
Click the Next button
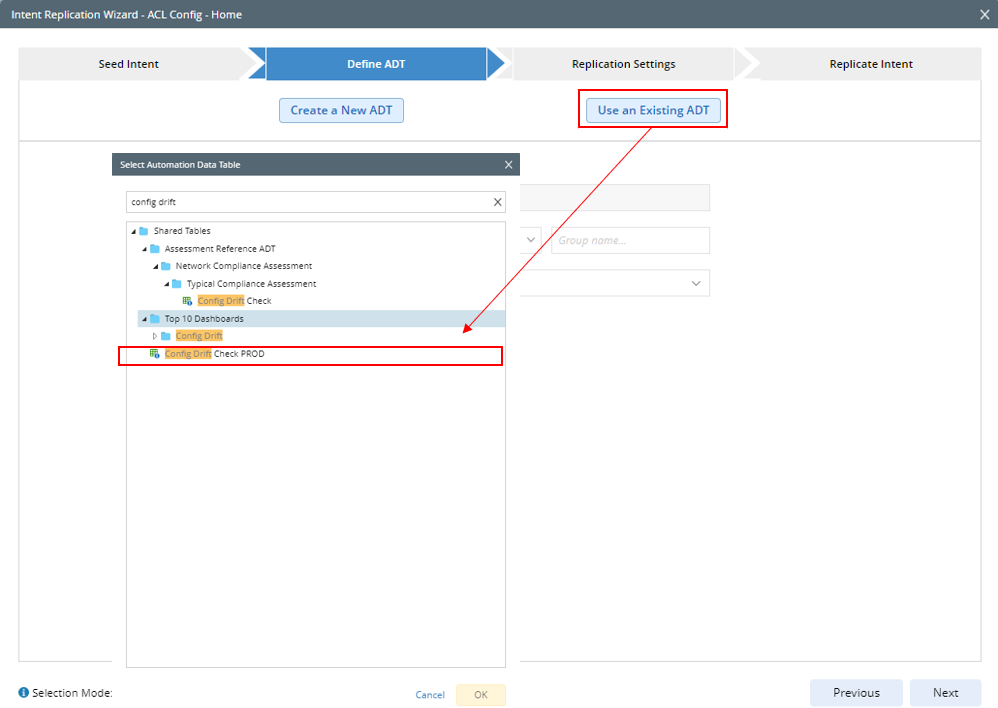[945, 693]
